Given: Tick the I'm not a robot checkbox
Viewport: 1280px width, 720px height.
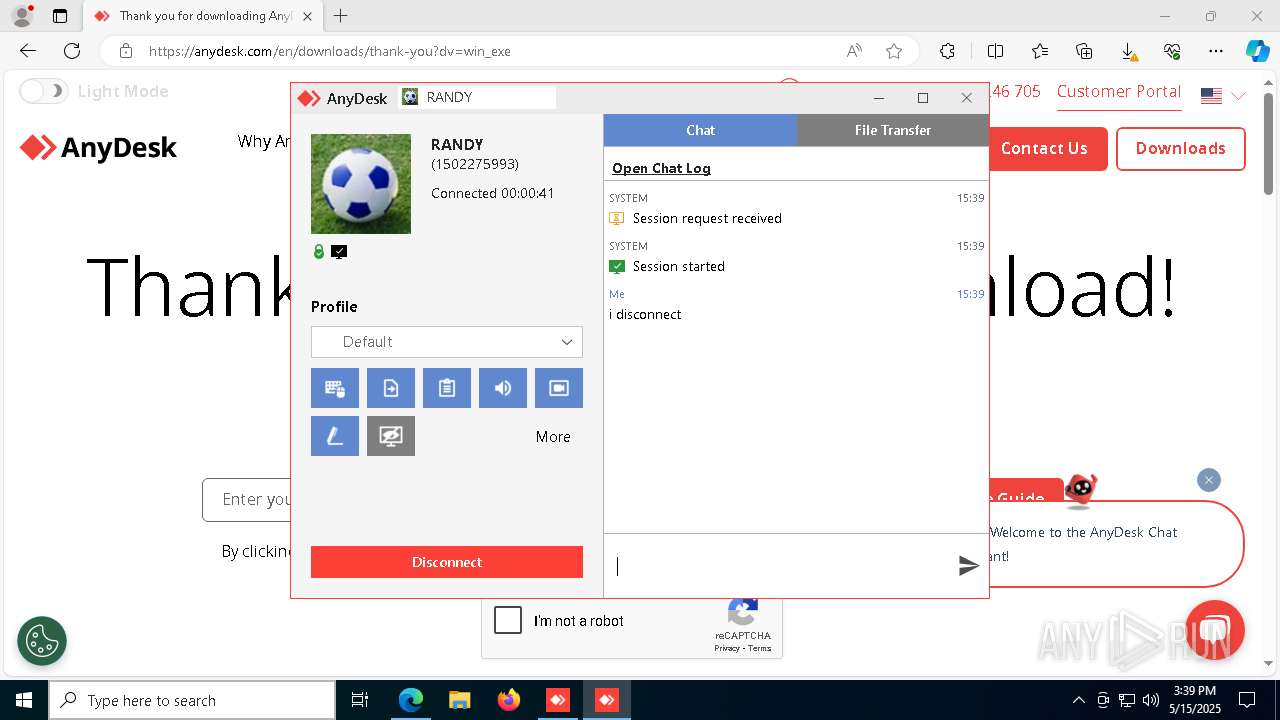Looking at the screenshot, I should coord(508,620).
